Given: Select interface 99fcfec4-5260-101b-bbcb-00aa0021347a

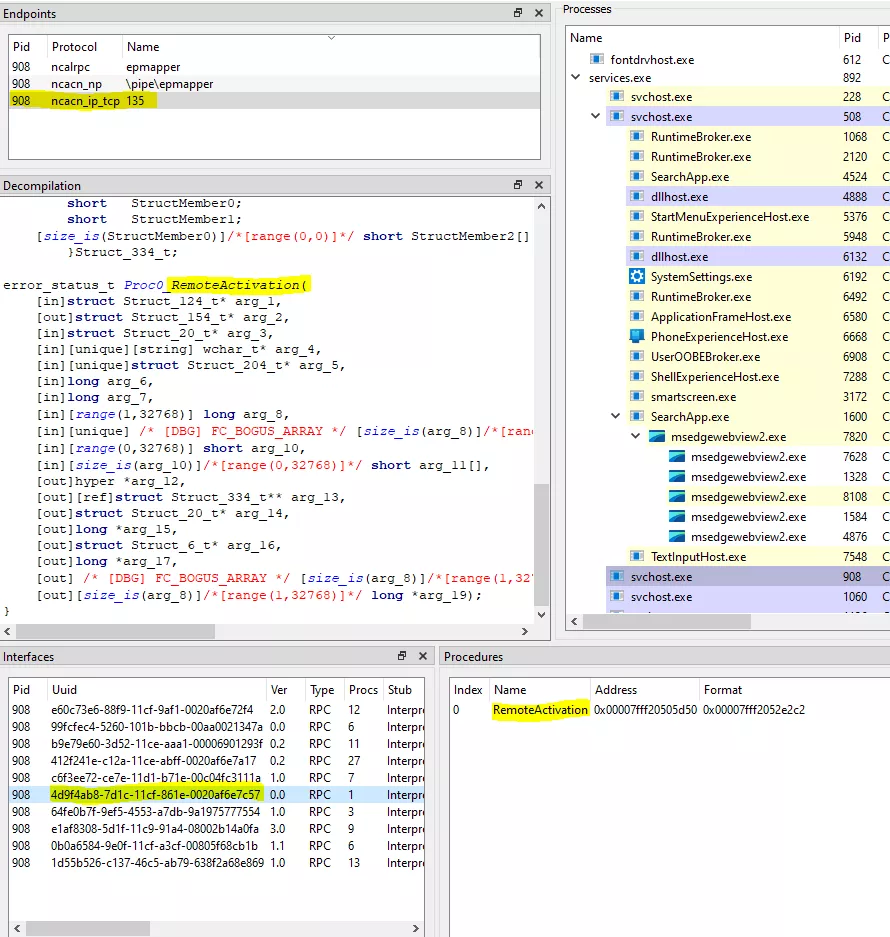Looking at the screenshot, I should (x=216, y=727).
